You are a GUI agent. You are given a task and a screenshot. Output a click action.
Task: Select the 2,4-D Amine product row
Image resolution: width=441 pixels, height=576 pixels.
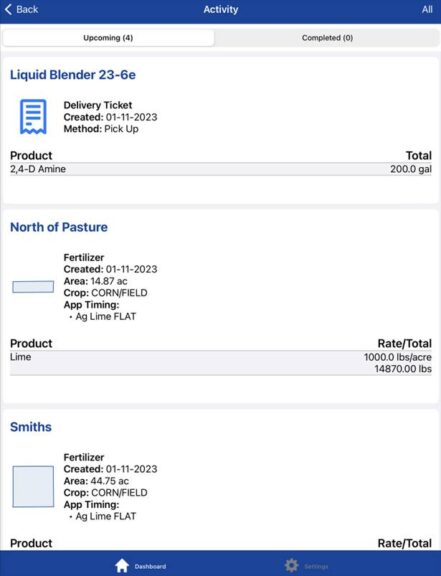[220, 169]
